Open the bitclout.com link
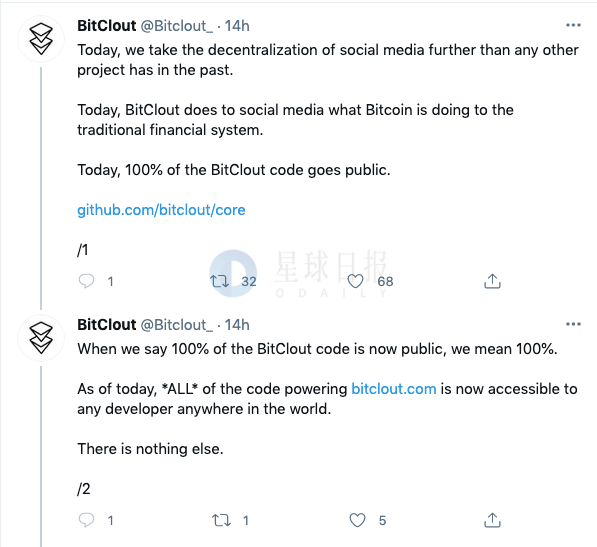 click(394, 389)
